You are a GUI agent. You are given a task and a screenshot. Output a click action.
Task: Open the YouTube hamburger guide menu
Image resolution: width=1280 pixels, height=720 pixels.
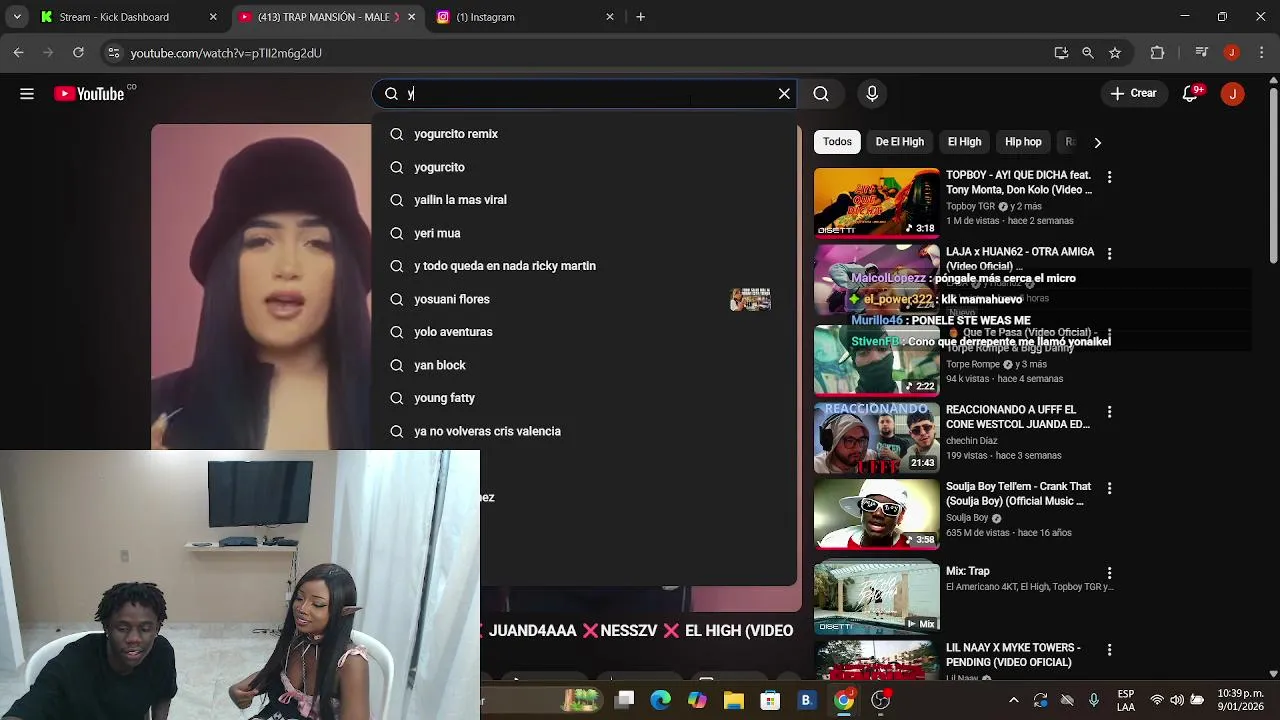(27, 94)
